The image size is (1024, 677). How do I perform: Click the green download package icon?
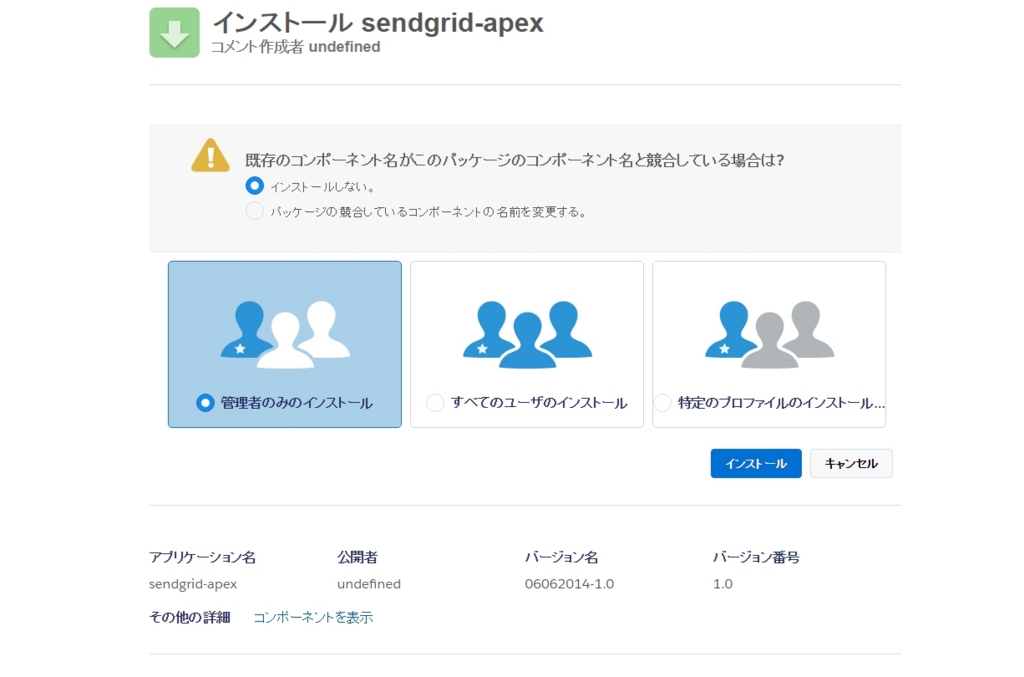(174, 33)
